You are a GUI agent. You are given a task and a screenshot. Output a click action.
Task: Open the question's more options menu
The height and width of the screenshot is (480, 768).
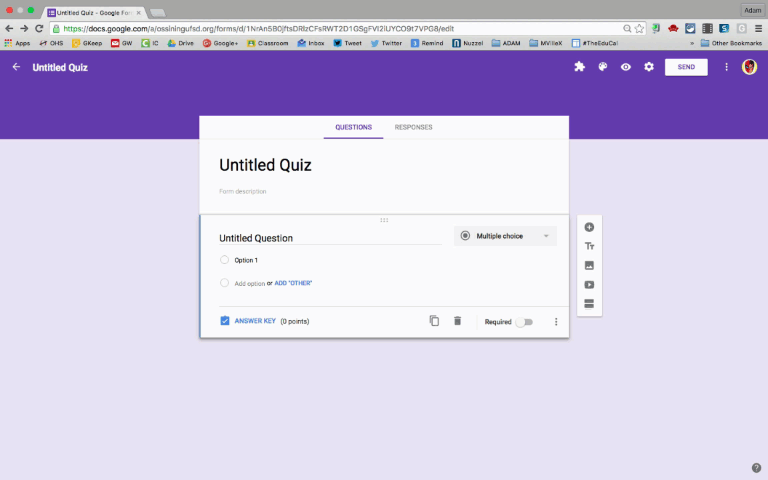[x=556, y=322]
